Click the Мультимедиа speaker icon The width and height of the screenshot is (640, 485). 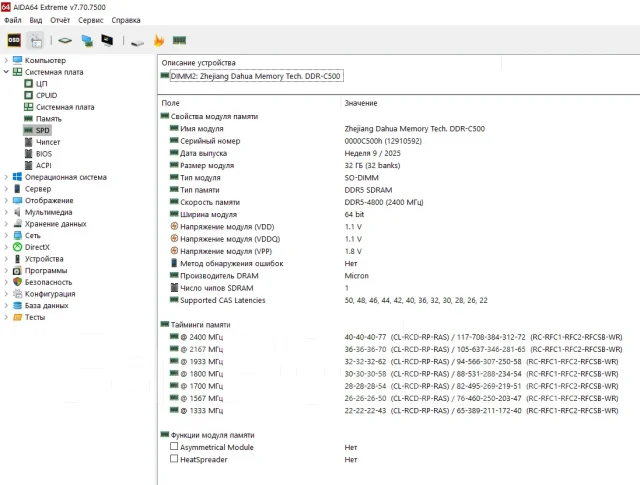17,212
